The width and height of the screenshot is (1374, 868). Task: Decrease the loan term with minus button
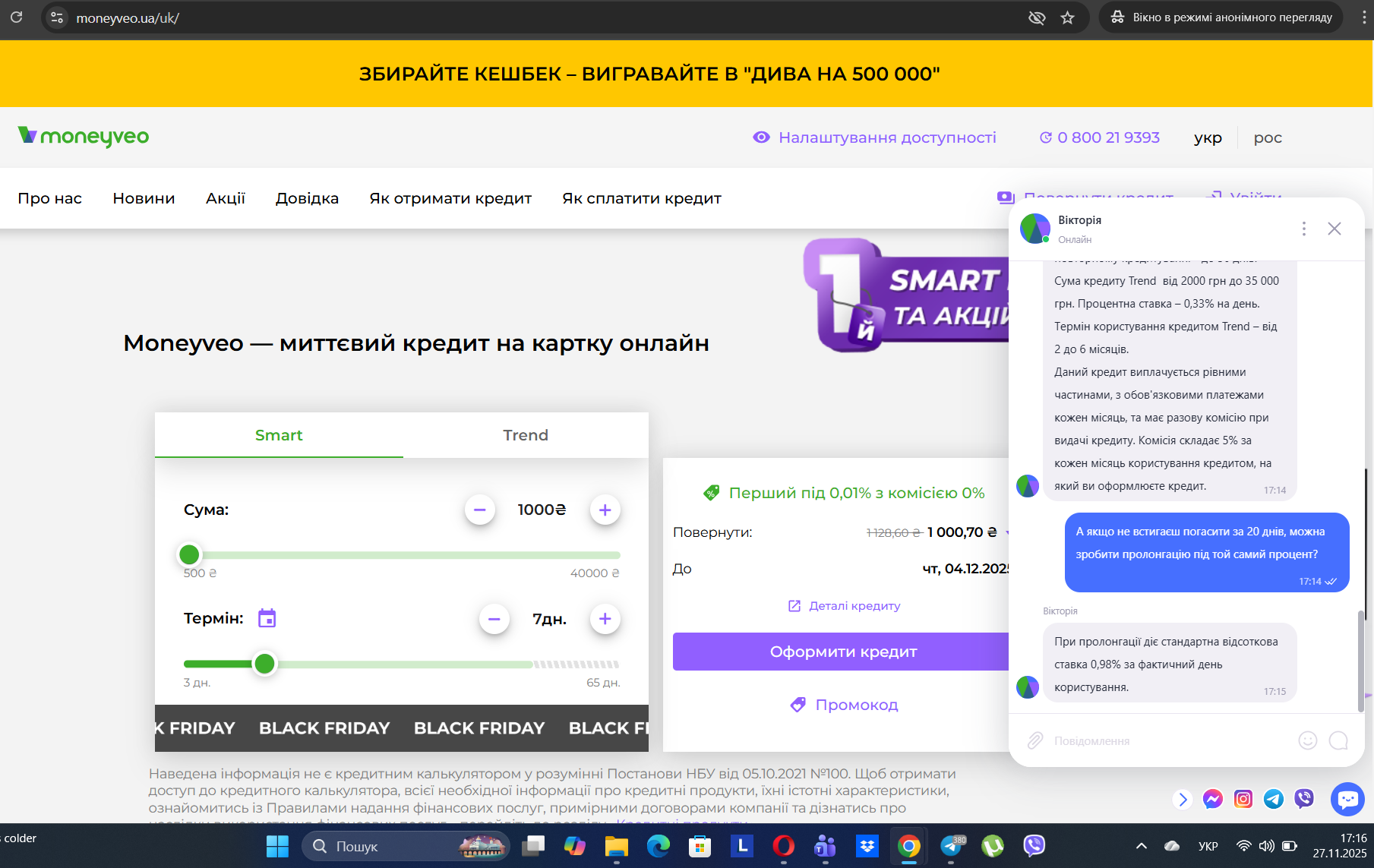pyautogui.click(x=494, y=619)
